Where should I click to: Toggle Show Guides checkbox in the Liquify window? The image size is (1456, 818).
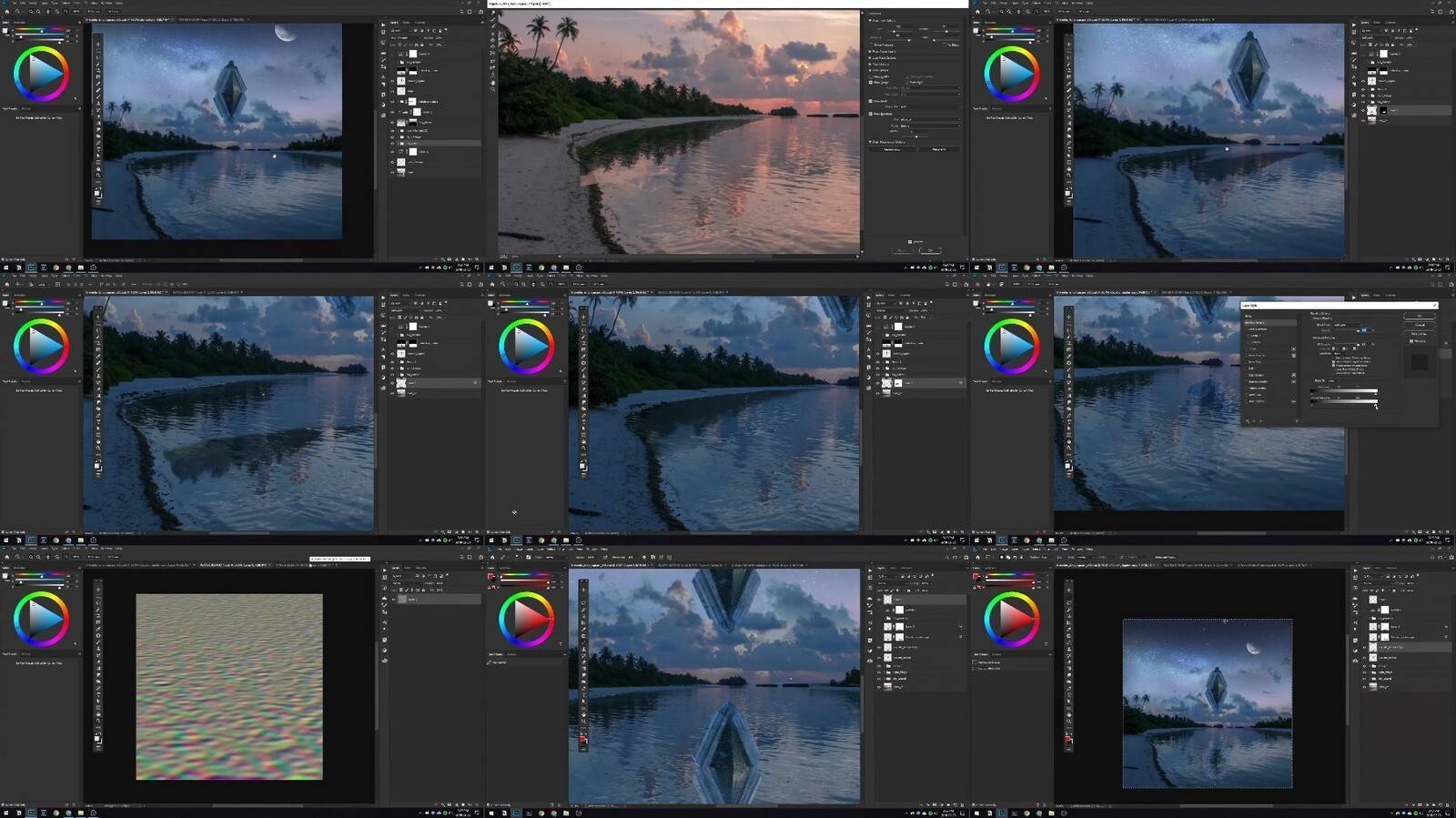tap(872, 76)
